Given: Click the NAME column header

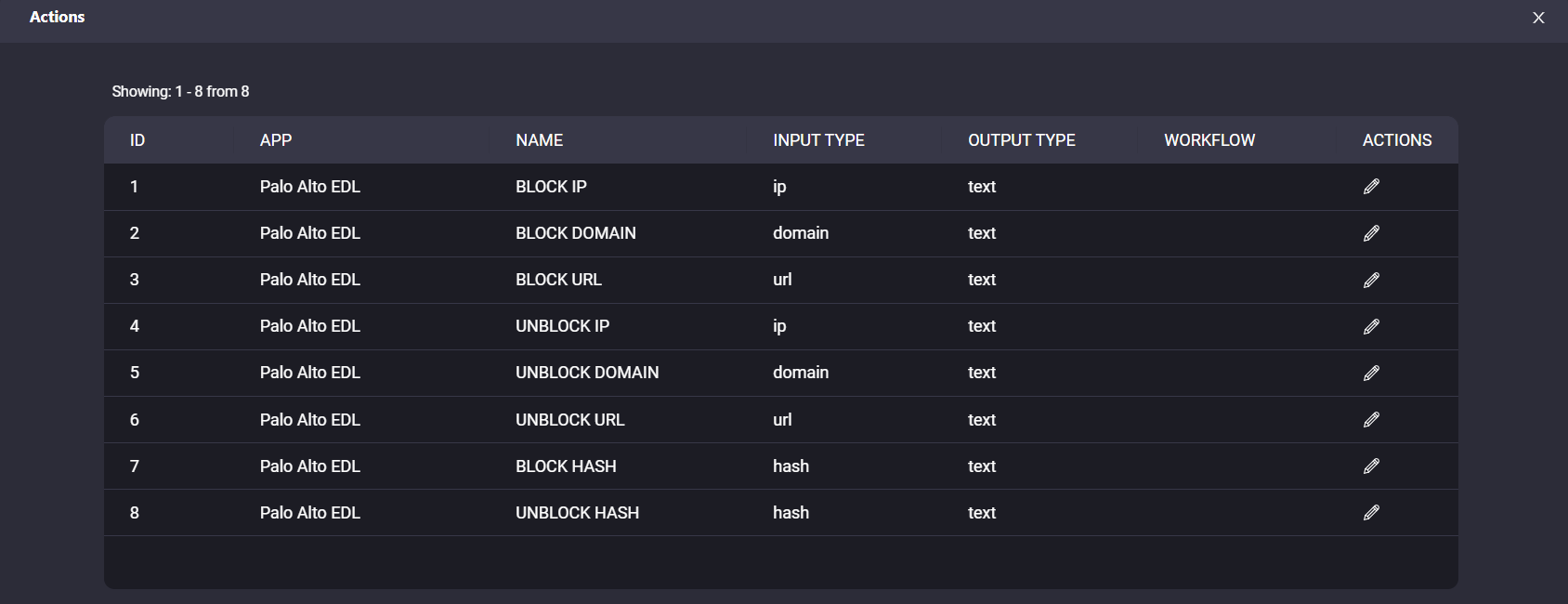Looking at the screenshot, I should (540, 140).
